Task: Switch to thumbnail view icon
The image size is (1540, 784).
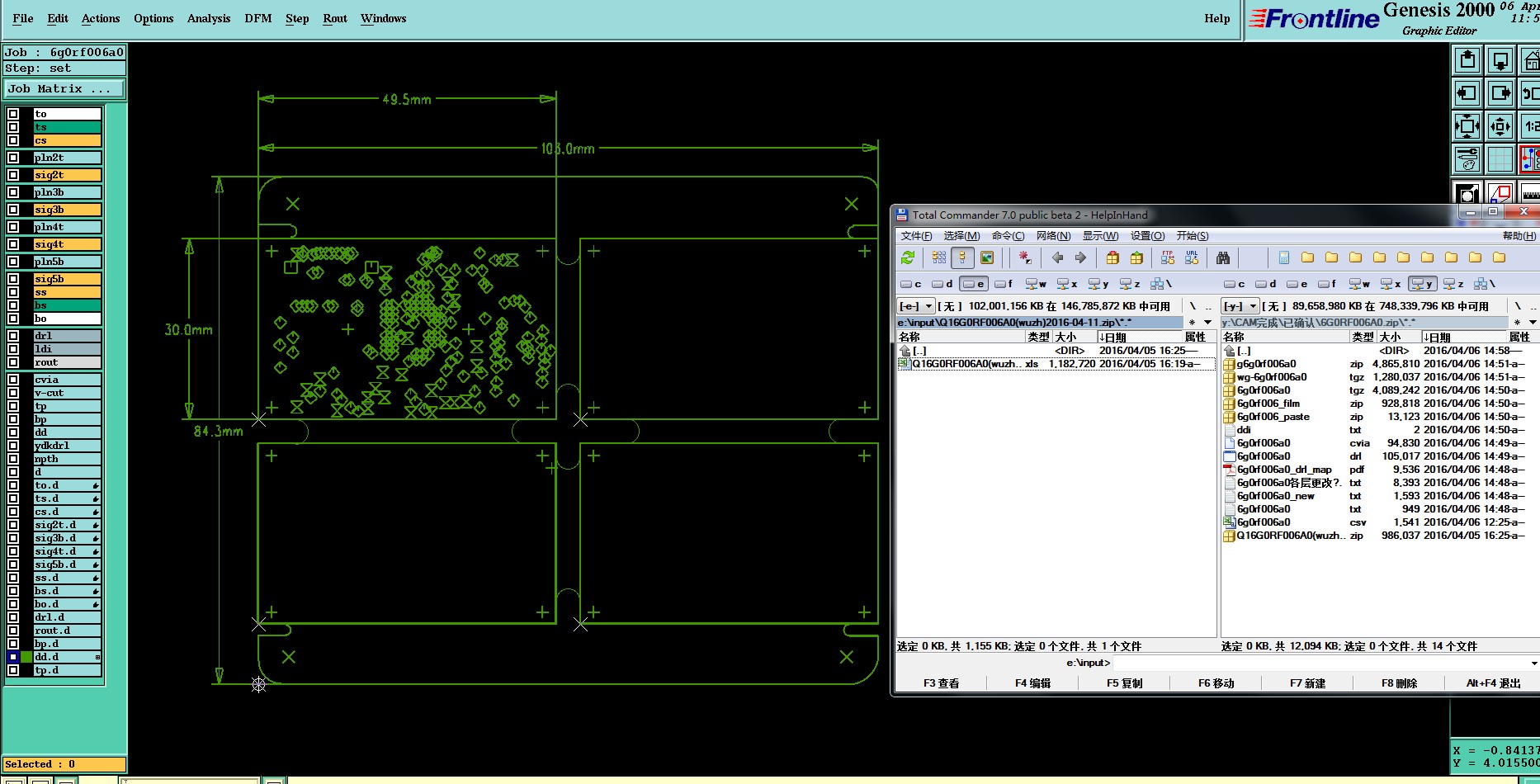Action: (x=986, y=258)
